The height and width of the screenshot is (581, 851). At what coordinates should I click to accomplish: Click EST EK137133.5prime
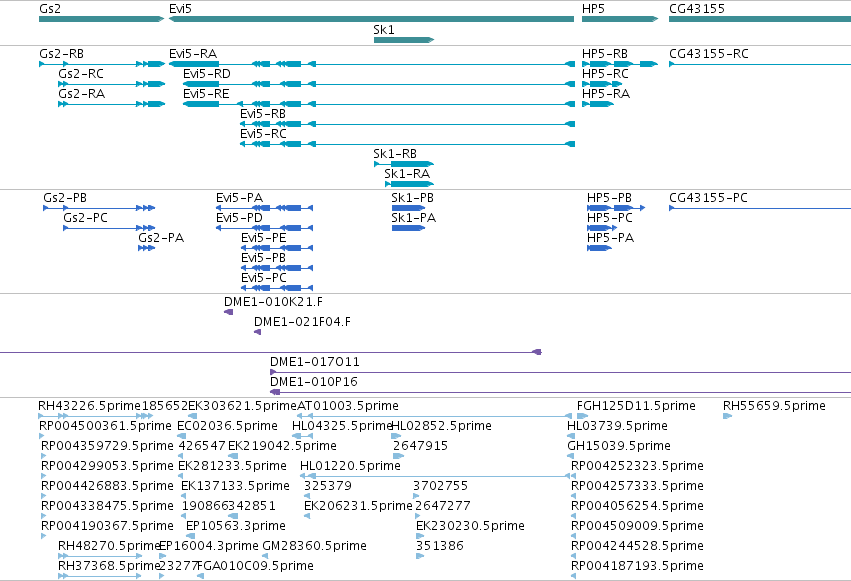(236, 486)
